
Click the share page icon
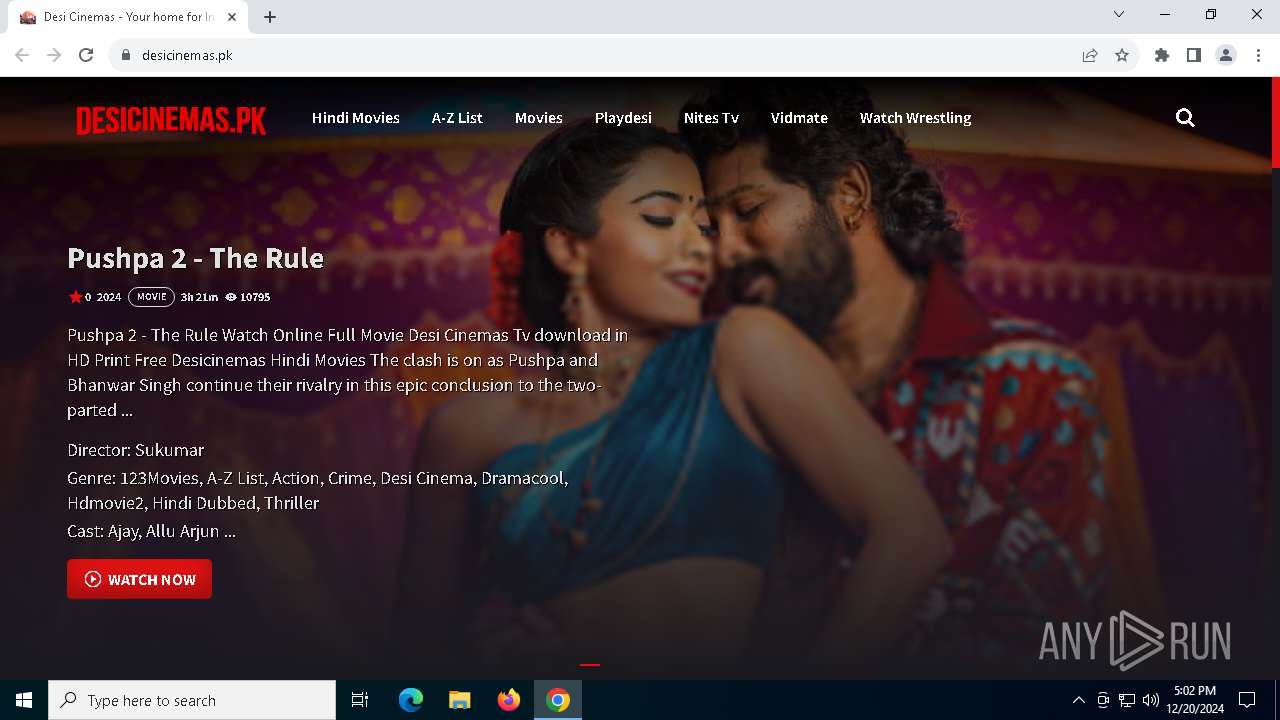pyautogui.click(x=1090, y=55)
